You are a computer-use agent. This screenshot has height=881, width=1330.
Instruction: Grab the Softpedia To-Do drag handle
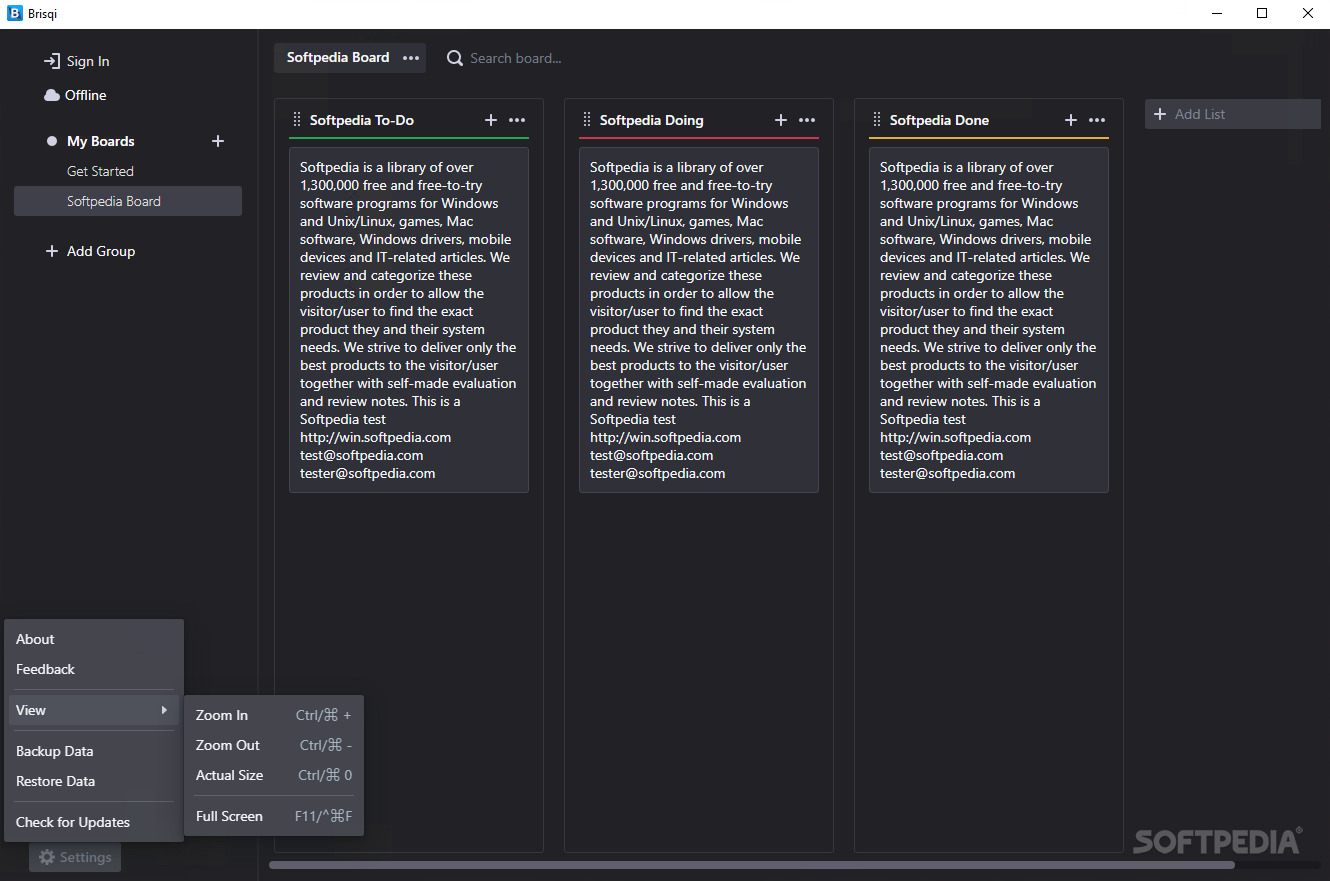(x=297, y=120)
